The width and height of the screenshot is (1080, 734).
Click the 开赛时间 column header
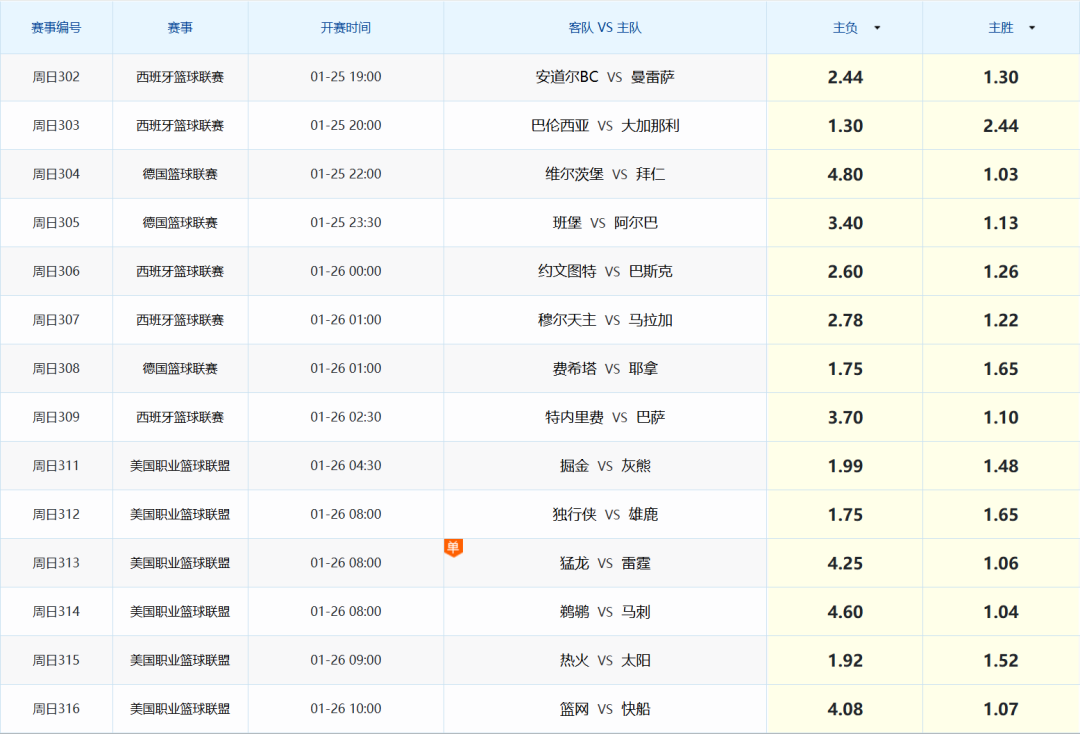tap(346, 28)
